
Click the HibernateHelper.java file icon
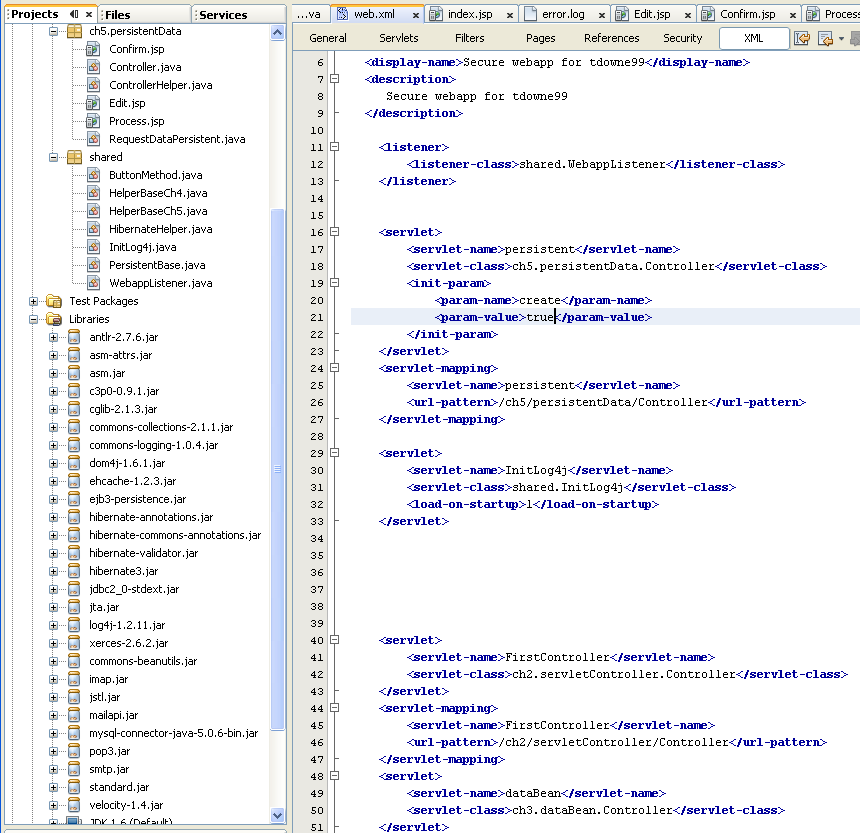[x=93, y=229]
